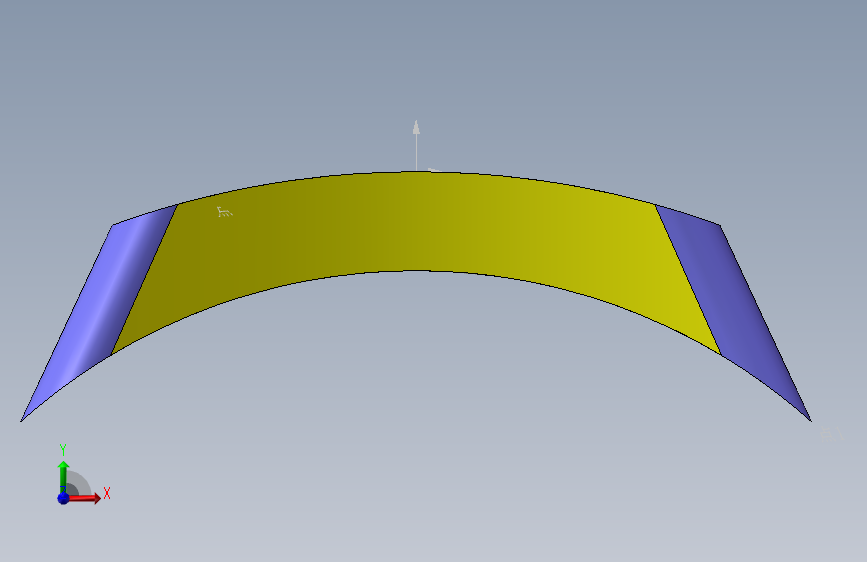The width and height of the screenshot is (867, 562).
Task: Click the small sketch relation symbol on the yellow surface
Action: 224,212
